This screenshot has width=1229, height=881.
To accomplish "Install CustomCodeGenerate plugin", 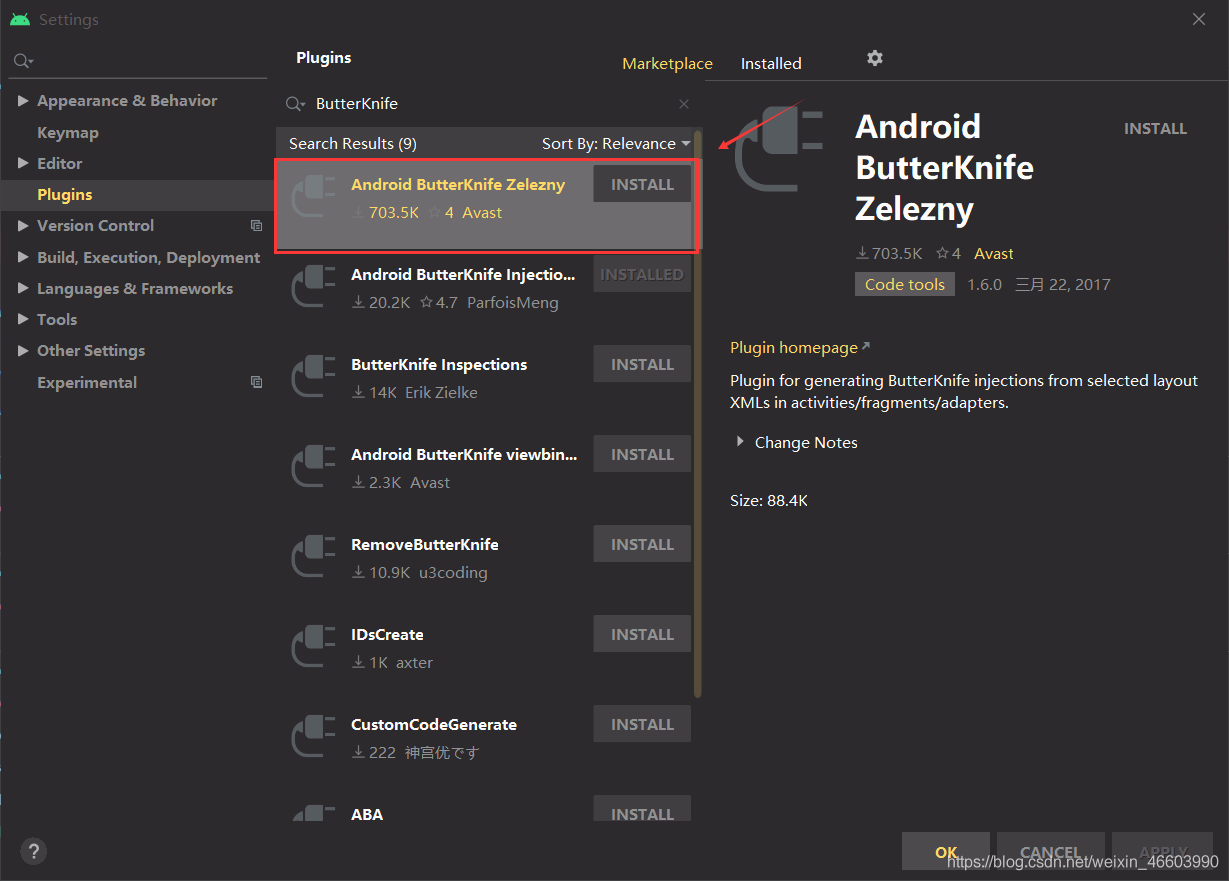I will 642,724.
